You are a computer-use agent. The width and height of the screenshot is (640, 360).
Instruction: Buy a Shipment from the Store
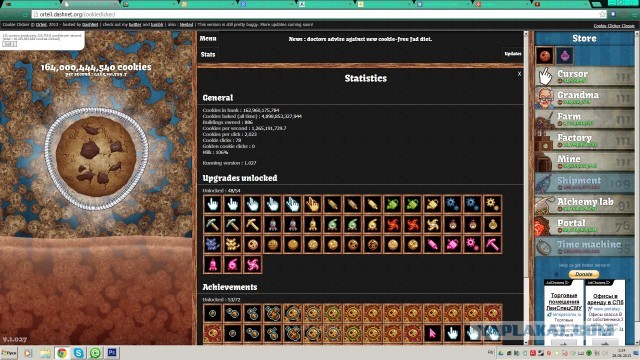[584, 182]
